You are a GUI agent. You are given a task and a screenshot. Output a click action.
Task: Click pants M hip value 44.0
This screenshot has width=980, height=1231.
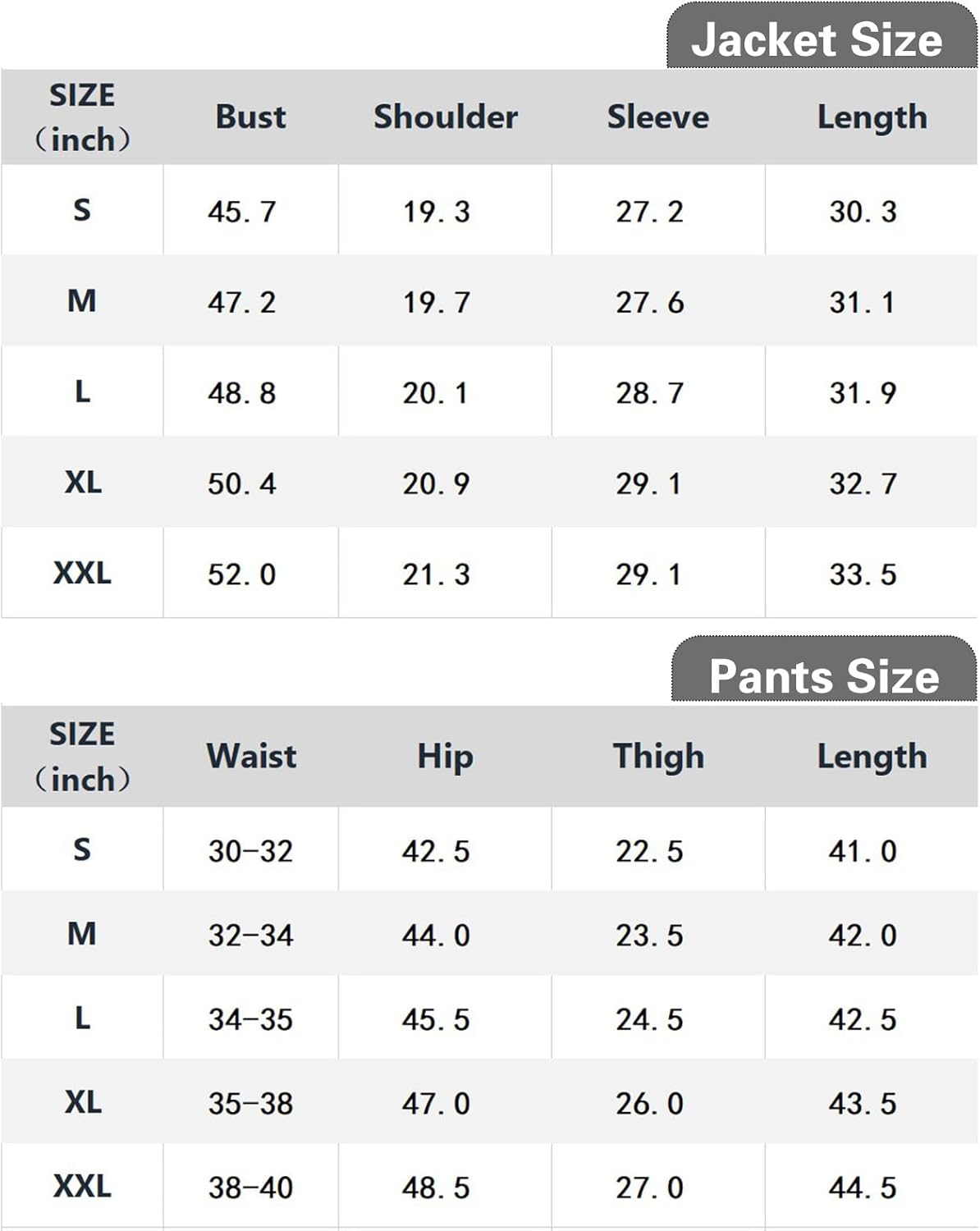pos(436,936)
